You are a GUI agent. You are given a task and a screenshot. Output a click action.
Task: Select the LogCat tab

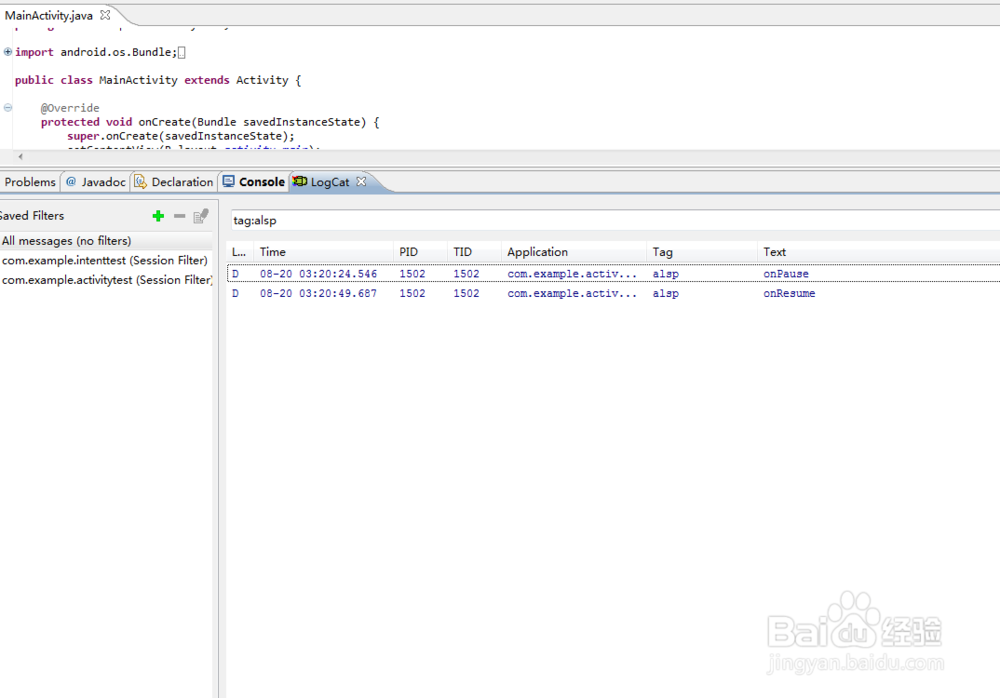[330, 182]
